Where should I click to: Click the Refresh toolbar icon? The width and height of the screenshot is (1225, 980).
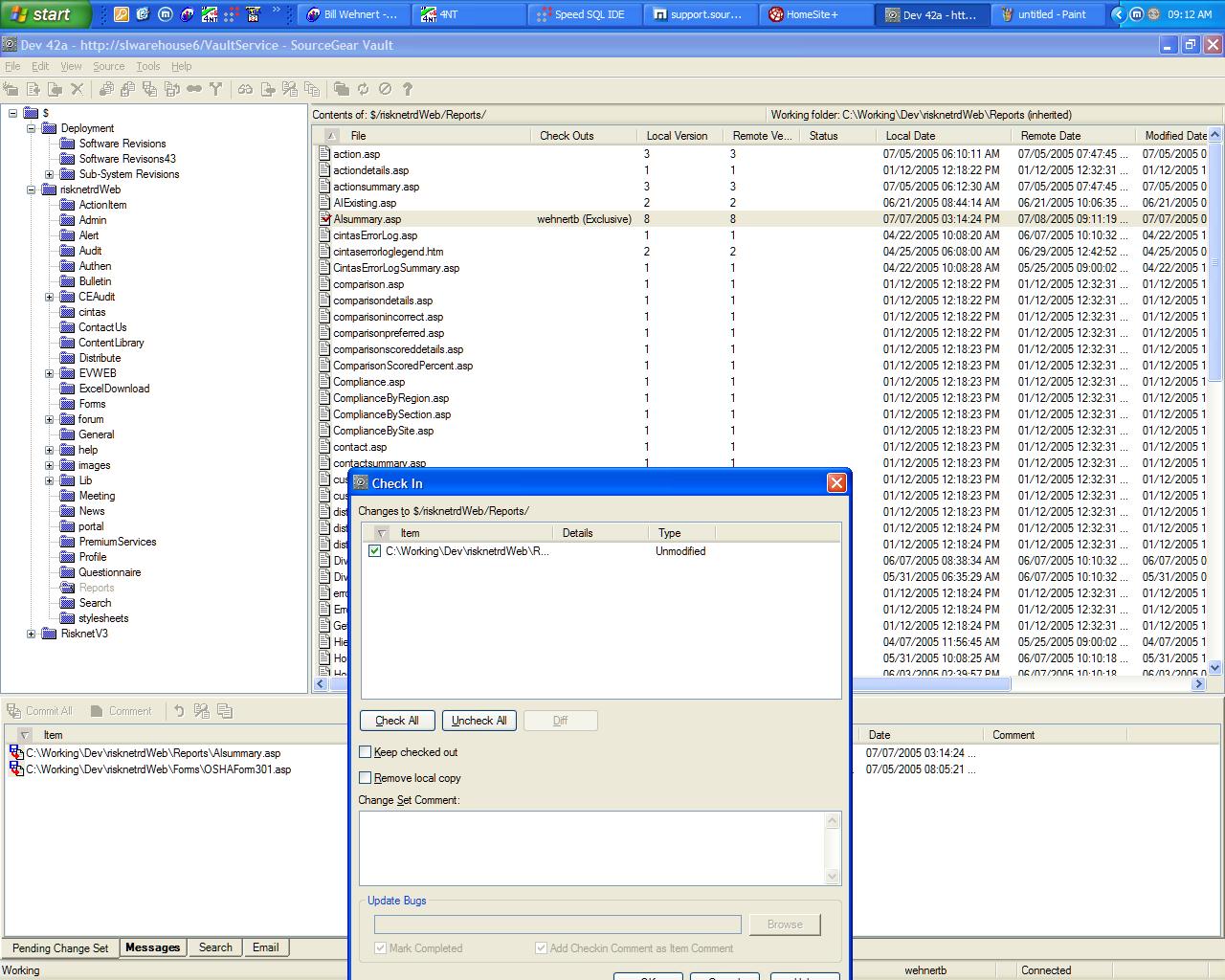pyautogui.click(x=364, y=89)
